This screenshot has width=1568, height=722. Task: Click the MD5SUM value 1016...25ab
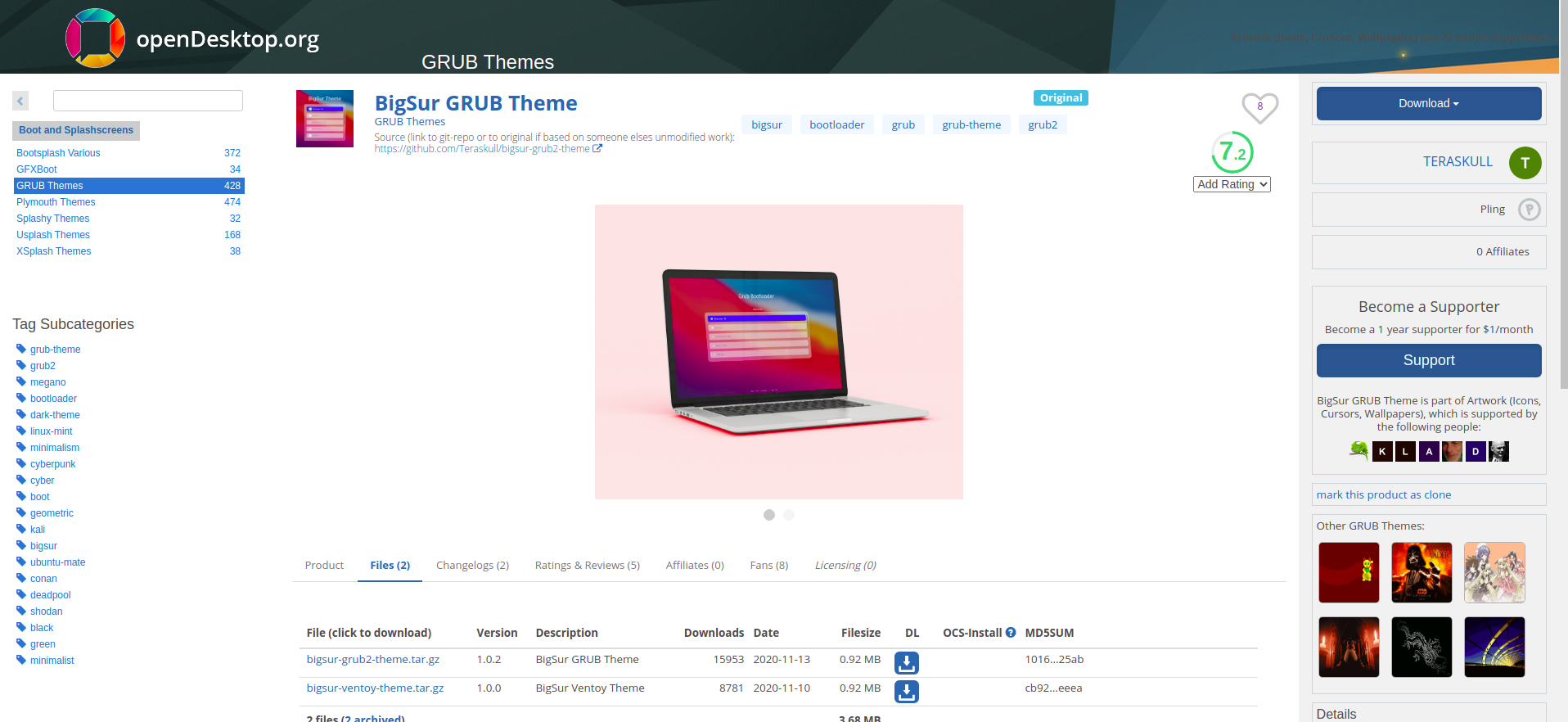pyautogui.click(x=1054, y=659)
